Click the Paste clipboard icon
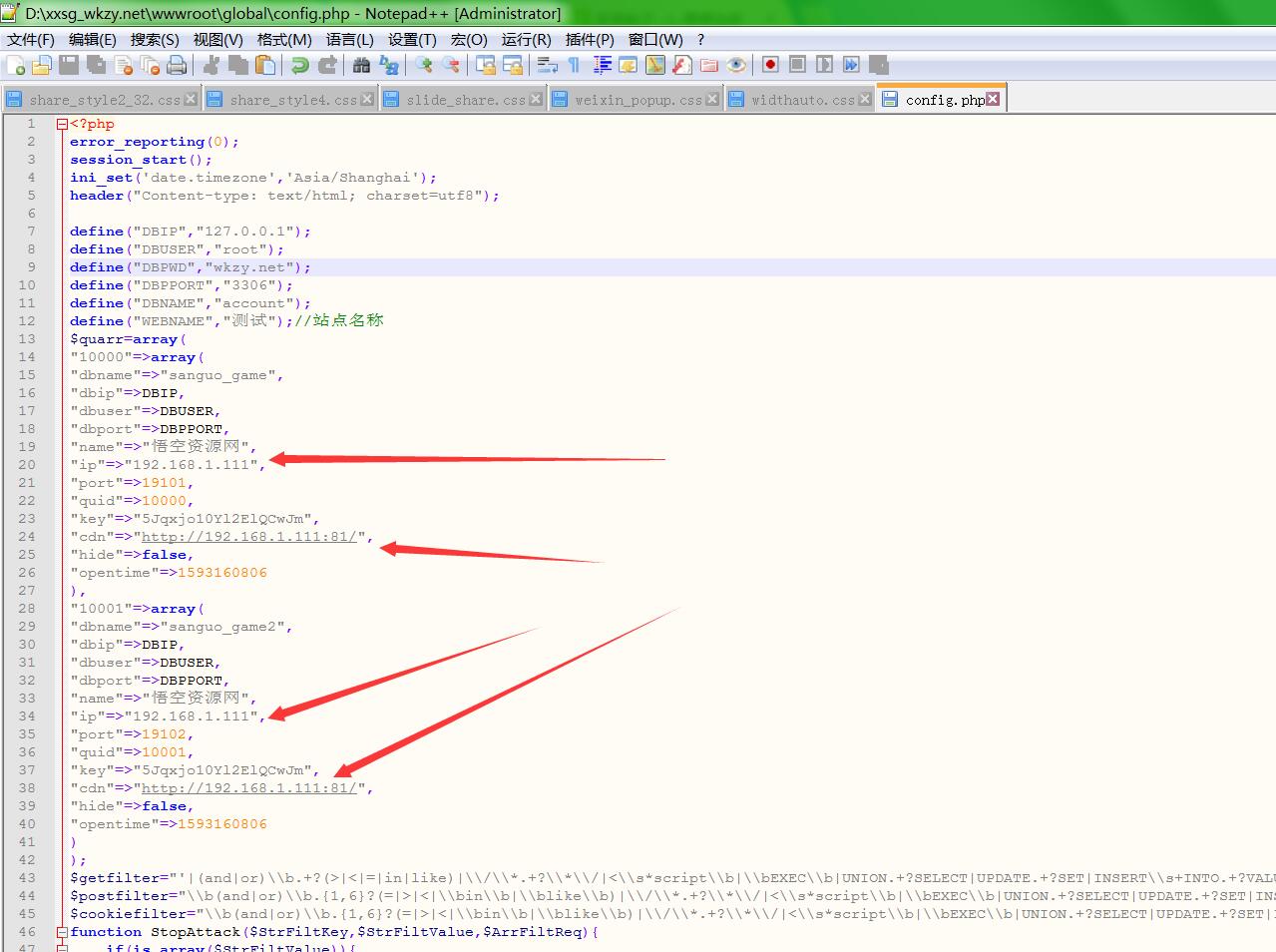The width and height of the screenshot is (1276, 952). tap(265, 66)
